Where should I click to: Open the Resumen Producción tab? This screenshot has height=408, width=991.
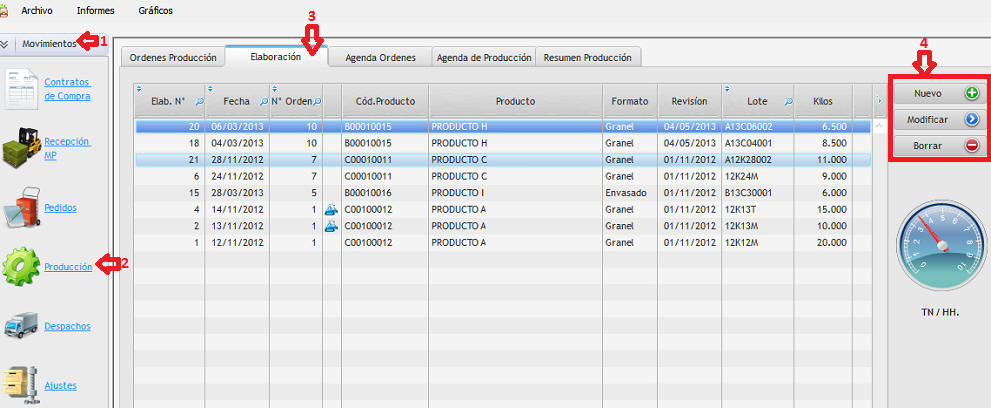(588, 57)
